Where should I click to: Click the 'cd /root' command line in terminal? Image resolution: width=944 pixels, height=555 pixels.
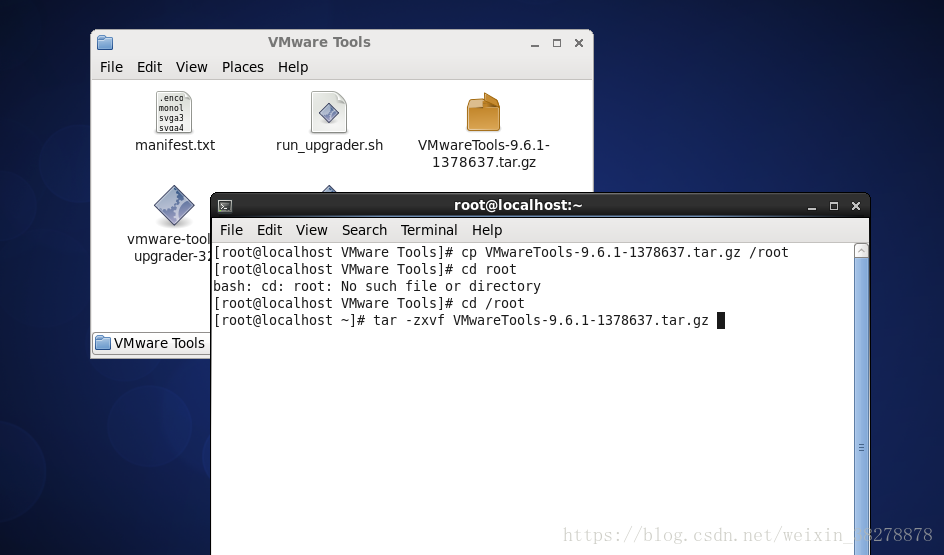pyautogui.click(x=369, y=303)
